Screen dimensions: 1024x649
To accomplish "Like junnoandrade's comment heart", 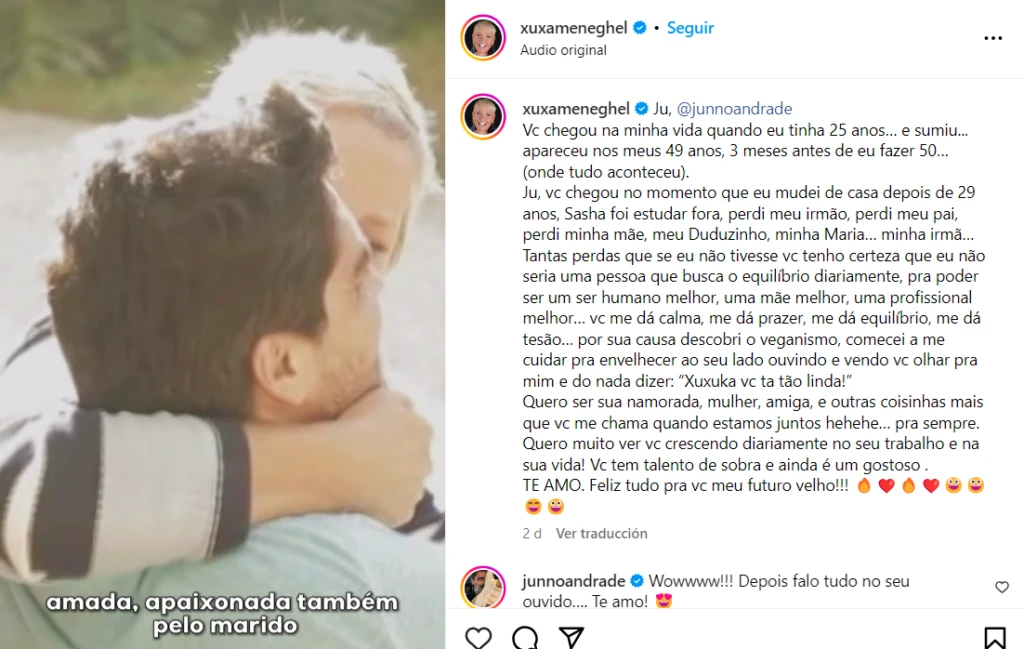I will click(1002, 587).
